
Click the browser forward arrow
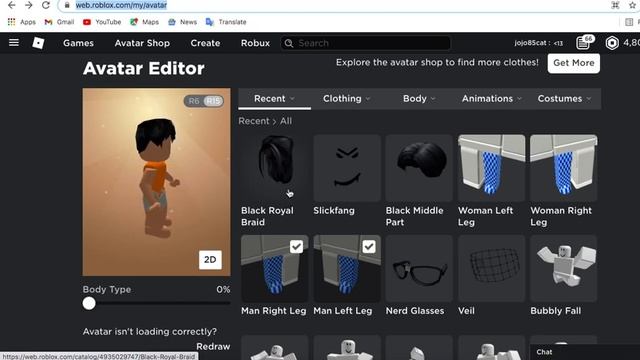click(29, 5)
